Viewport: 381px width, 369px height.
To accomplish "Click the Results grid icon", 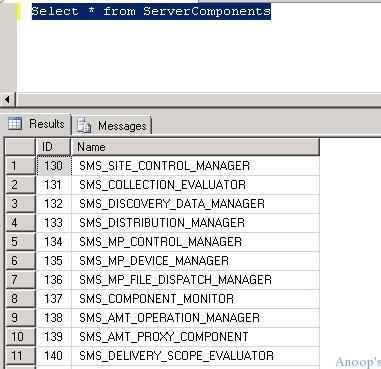I will pyautogui.click(x=15, y=124).
